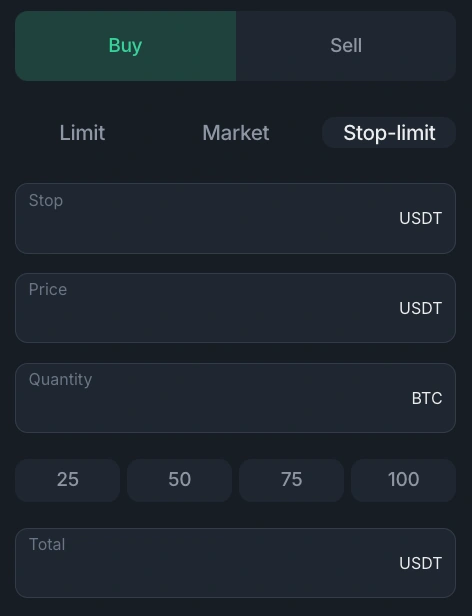Image resolution: width=472 pixels, height=616 pixels.
Task: Focus the Stop price input field
Action: (235, 218)
